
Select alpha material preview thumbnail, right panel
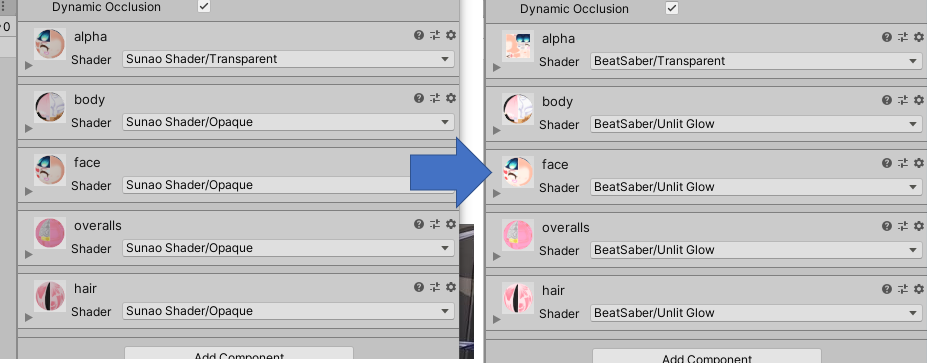(x=518, y=46)
